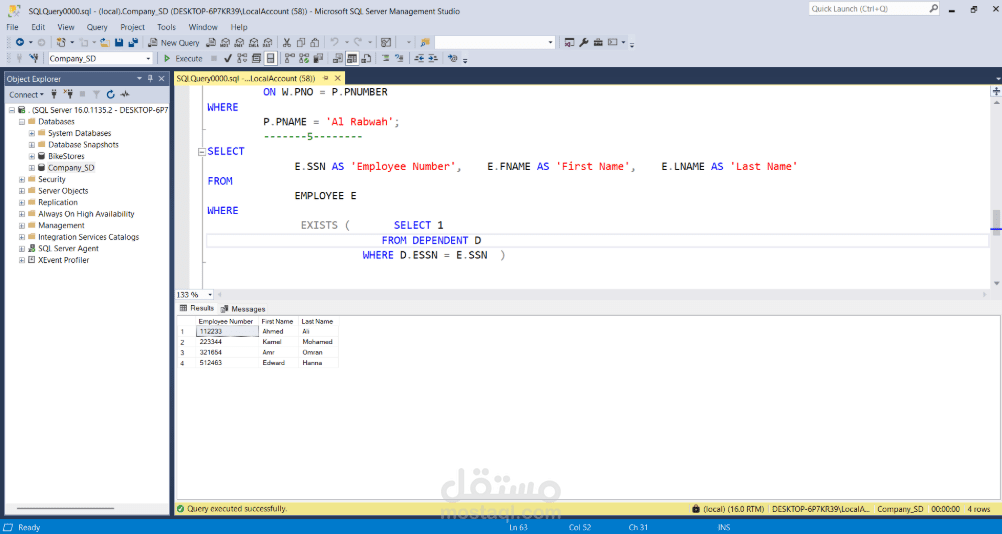Click the Object Explorer connect plug icon
Screen dimensions: 1002x534
point(54,95)
